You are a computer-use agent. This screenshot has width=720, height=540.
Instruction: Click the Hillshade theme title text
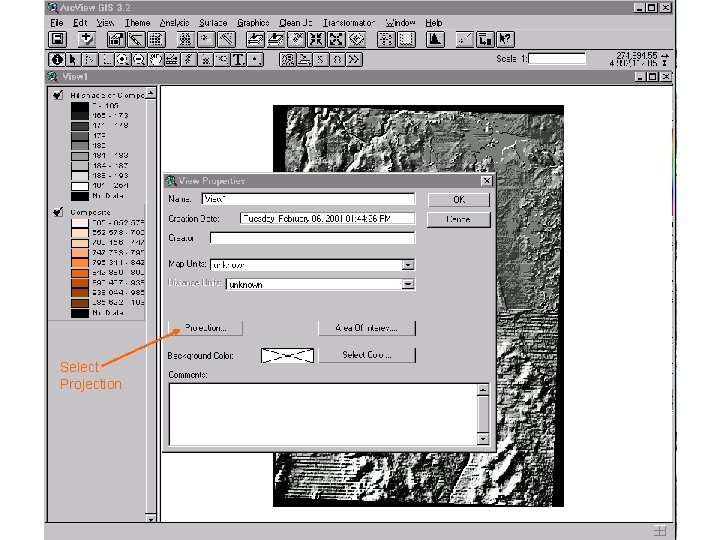107,95
